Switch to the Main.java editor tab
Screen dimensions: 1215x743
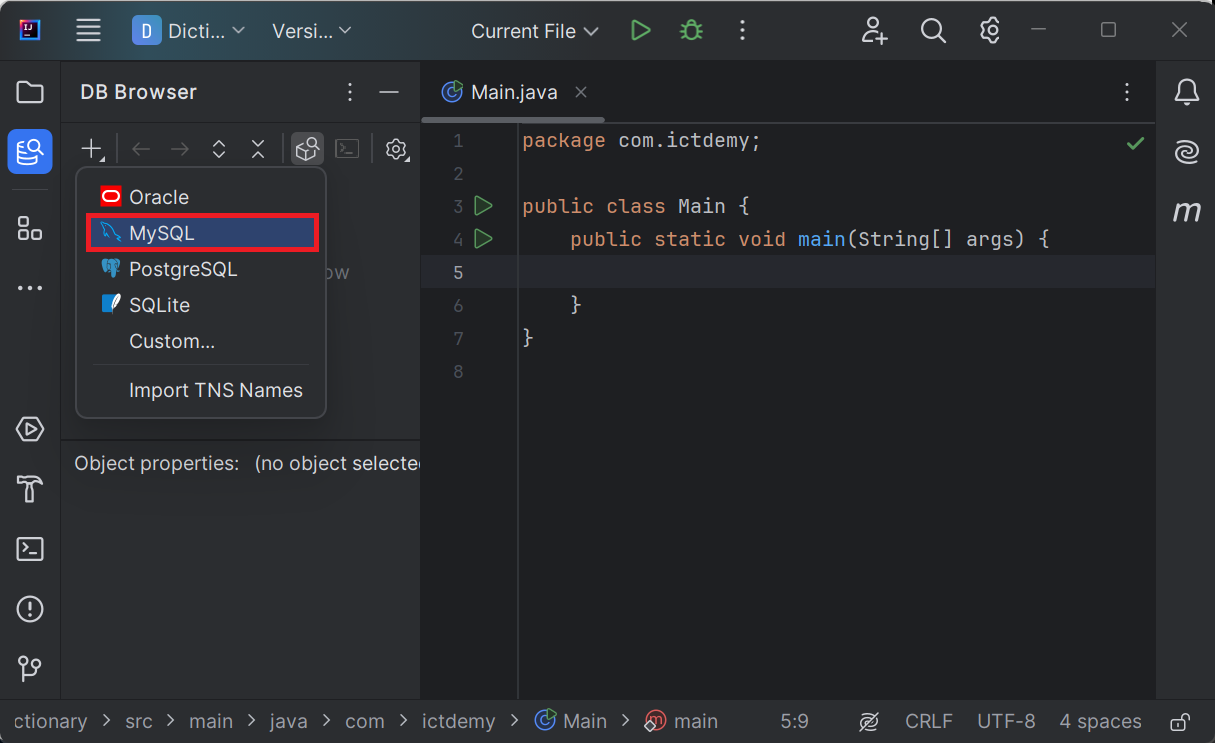(x=514, y=92)
